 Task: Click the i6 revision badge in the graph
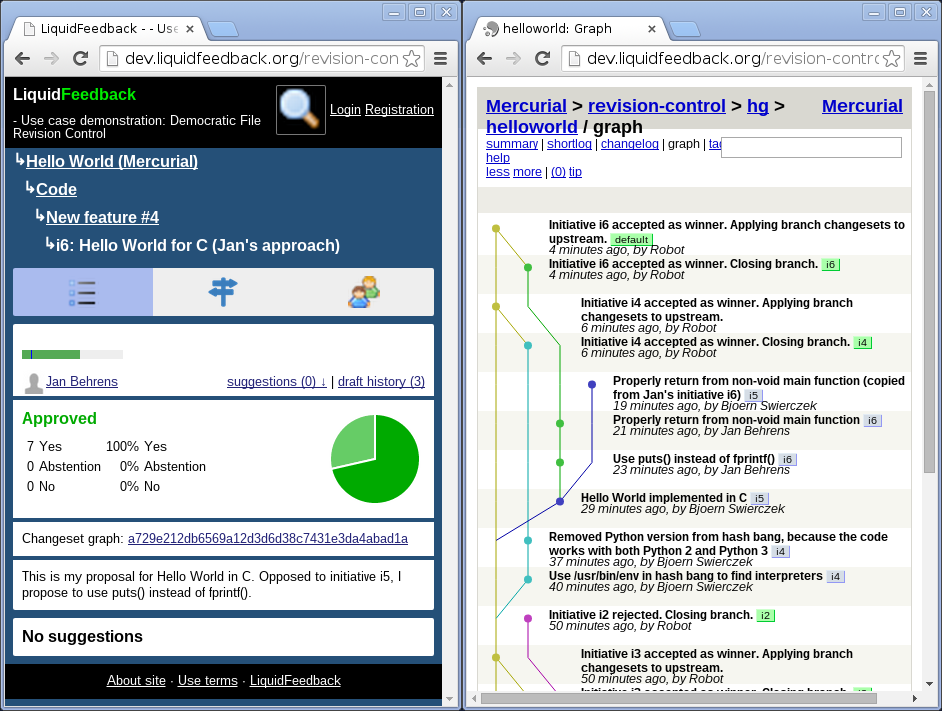pyautogui.click(x=830, y=265)
